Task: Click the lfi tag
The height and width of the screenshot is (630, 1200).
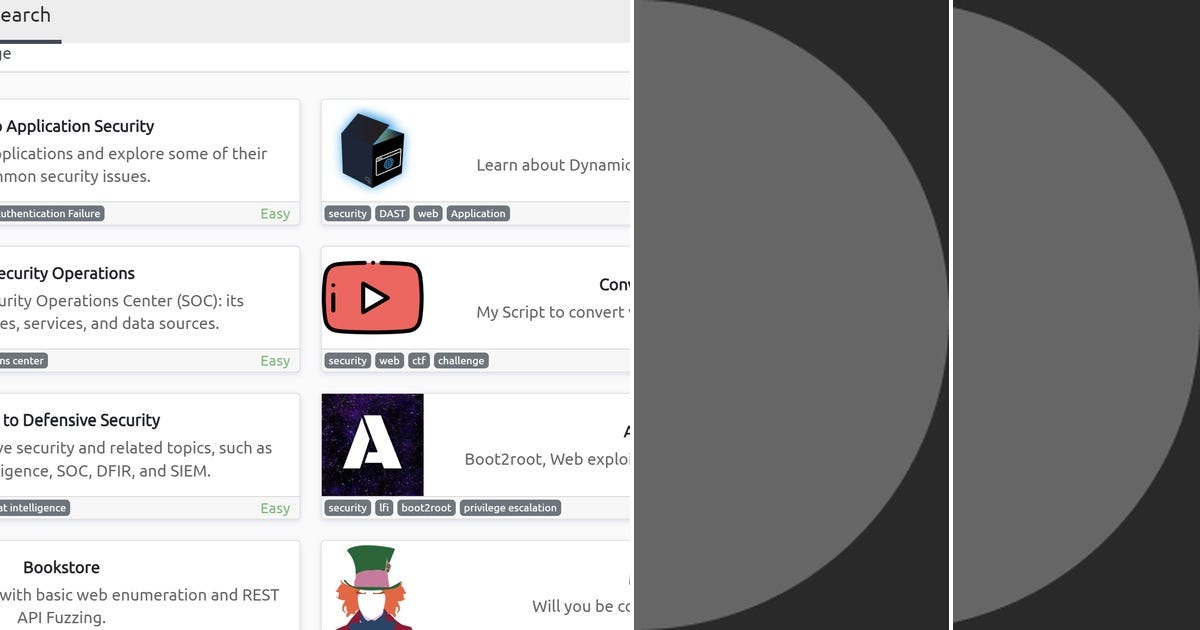Action: pos(384,507)
